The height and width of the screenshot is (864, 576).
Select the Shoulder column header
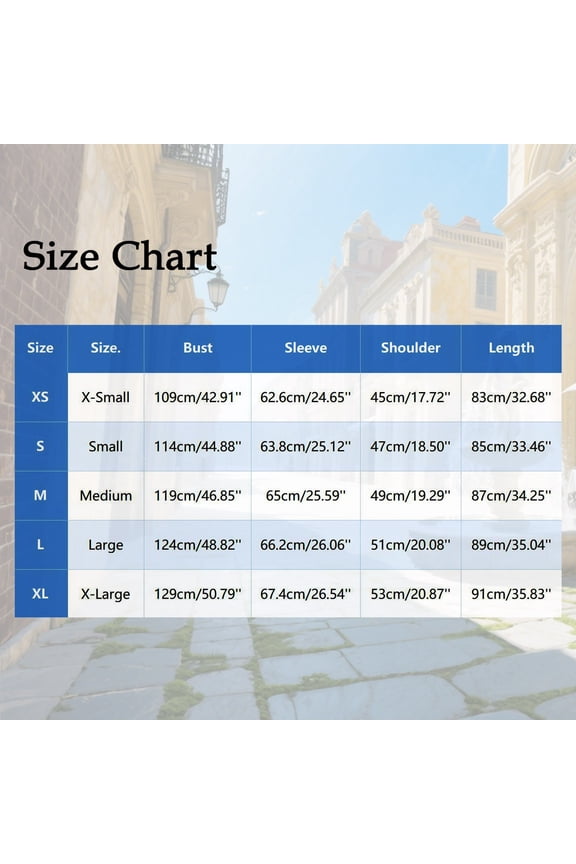[411, 348]
